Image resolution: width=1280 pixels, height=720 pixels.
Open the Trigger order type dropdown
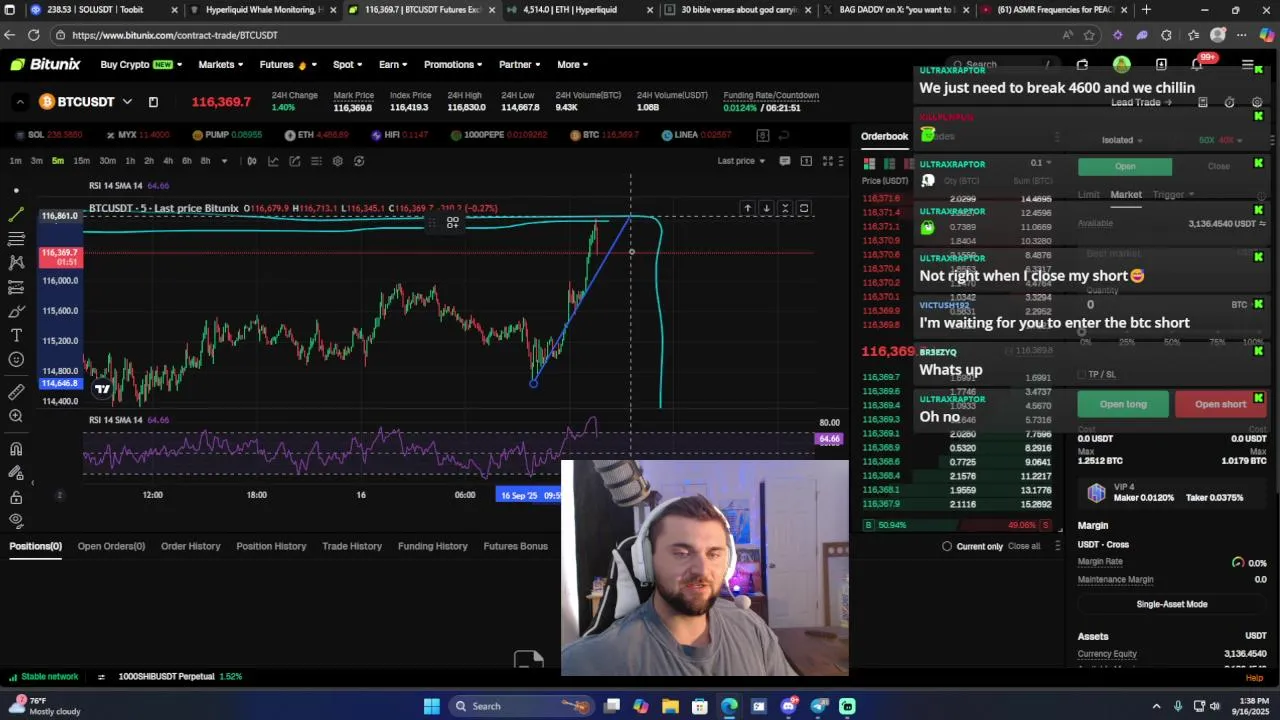click(1173, 195)
